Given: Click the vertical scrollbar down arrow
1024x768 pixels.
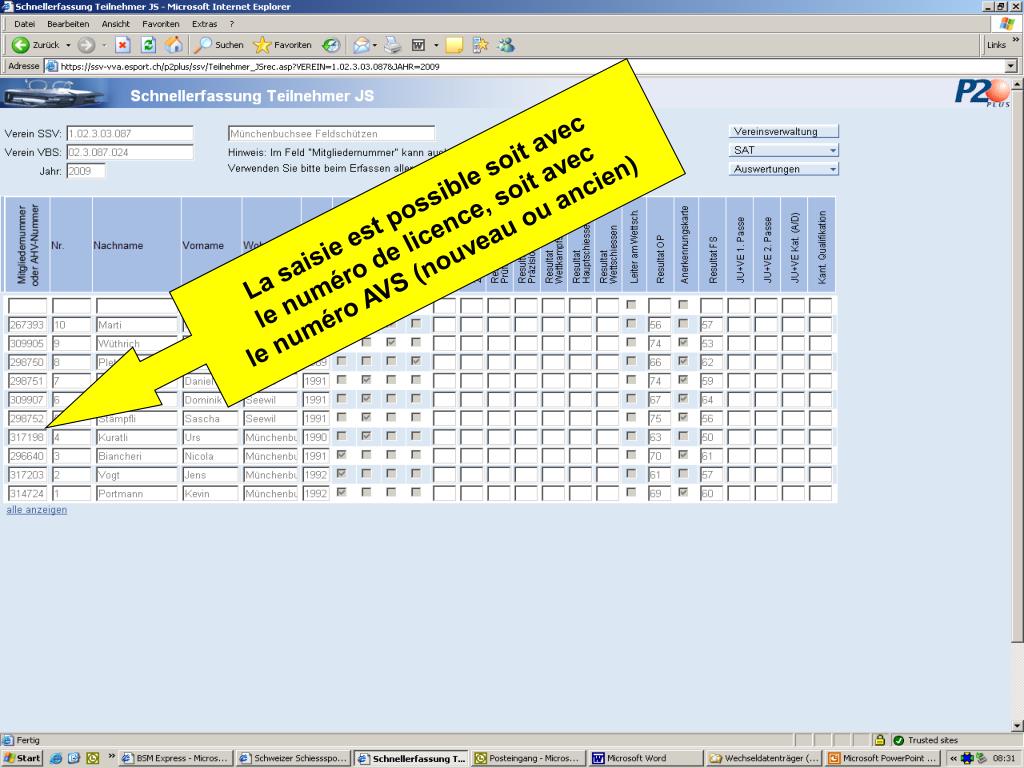Looking at the screenshot, I should [1017, 726].
